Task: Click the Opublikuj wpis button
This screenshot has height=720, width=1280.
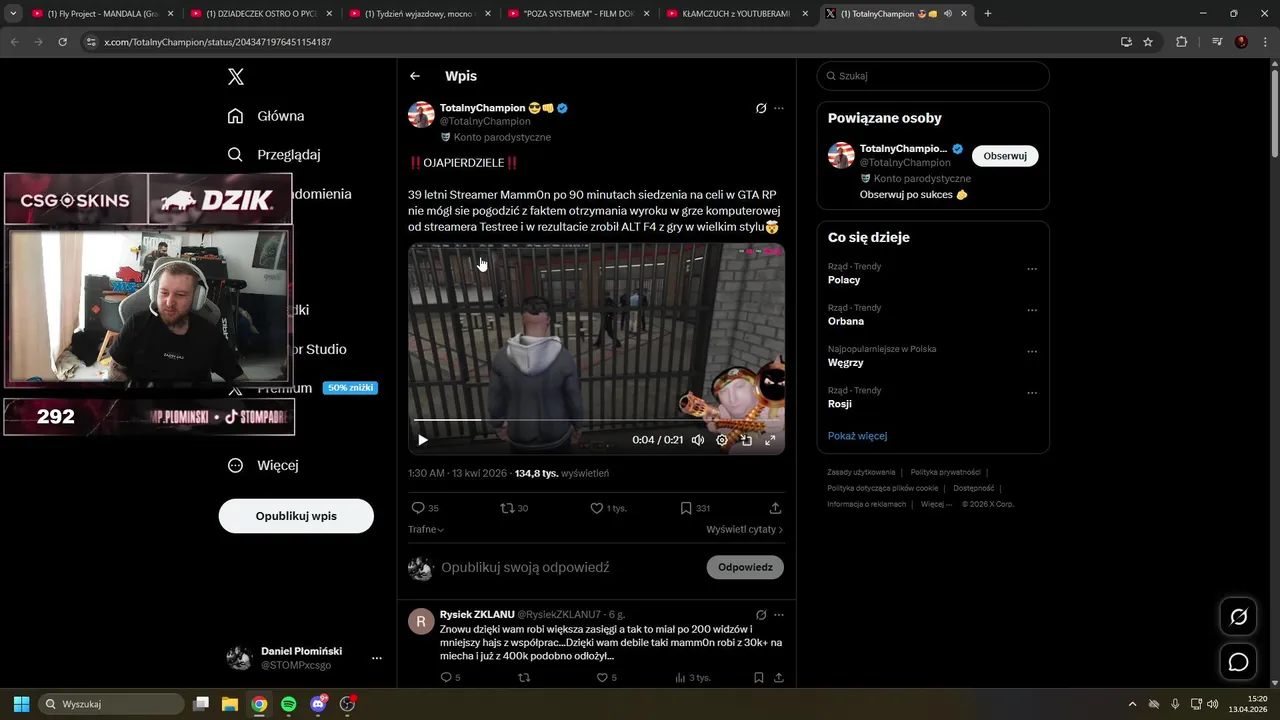Action: click(296, 516)
